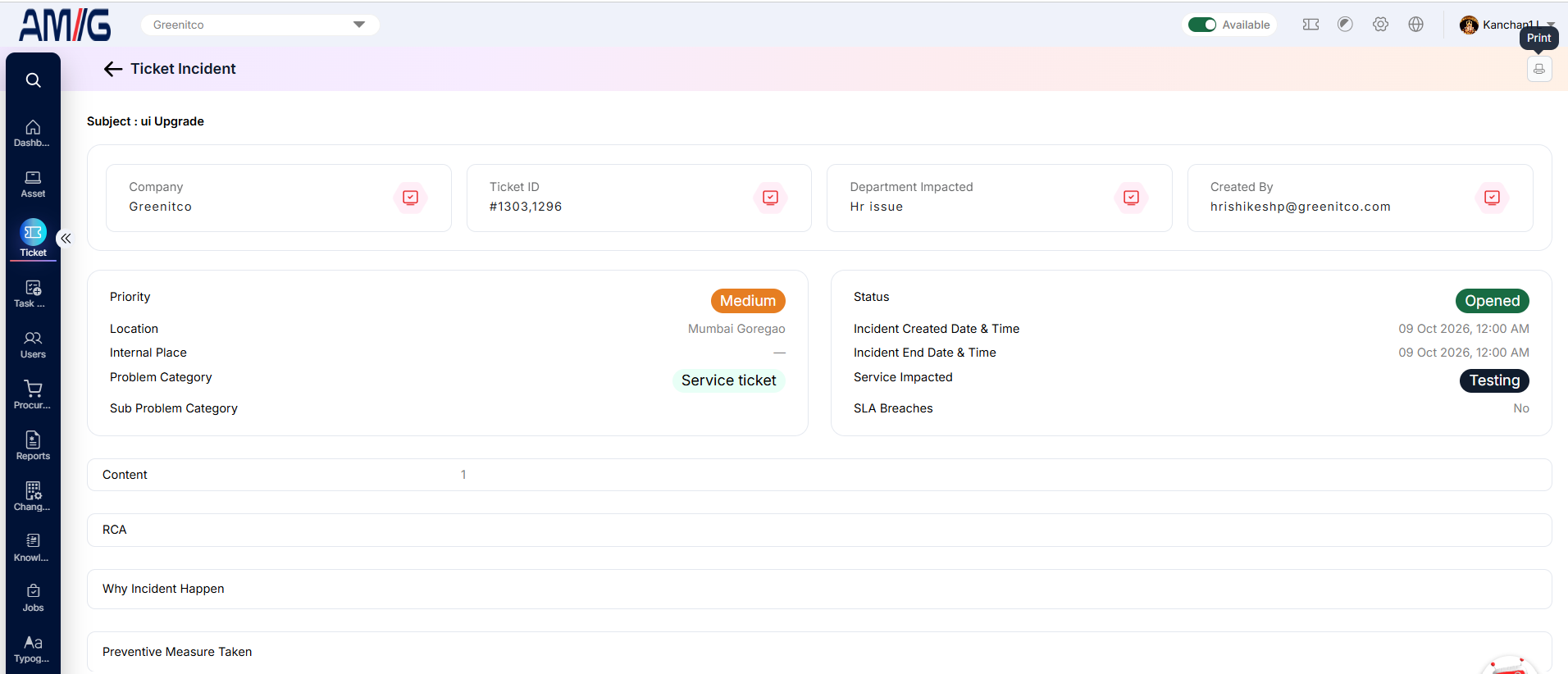Image resolution: width=1568 pixels, height=674 pixels.
Task: Click the Testing service impacted badge
Action: click(x=1494, y=380)
